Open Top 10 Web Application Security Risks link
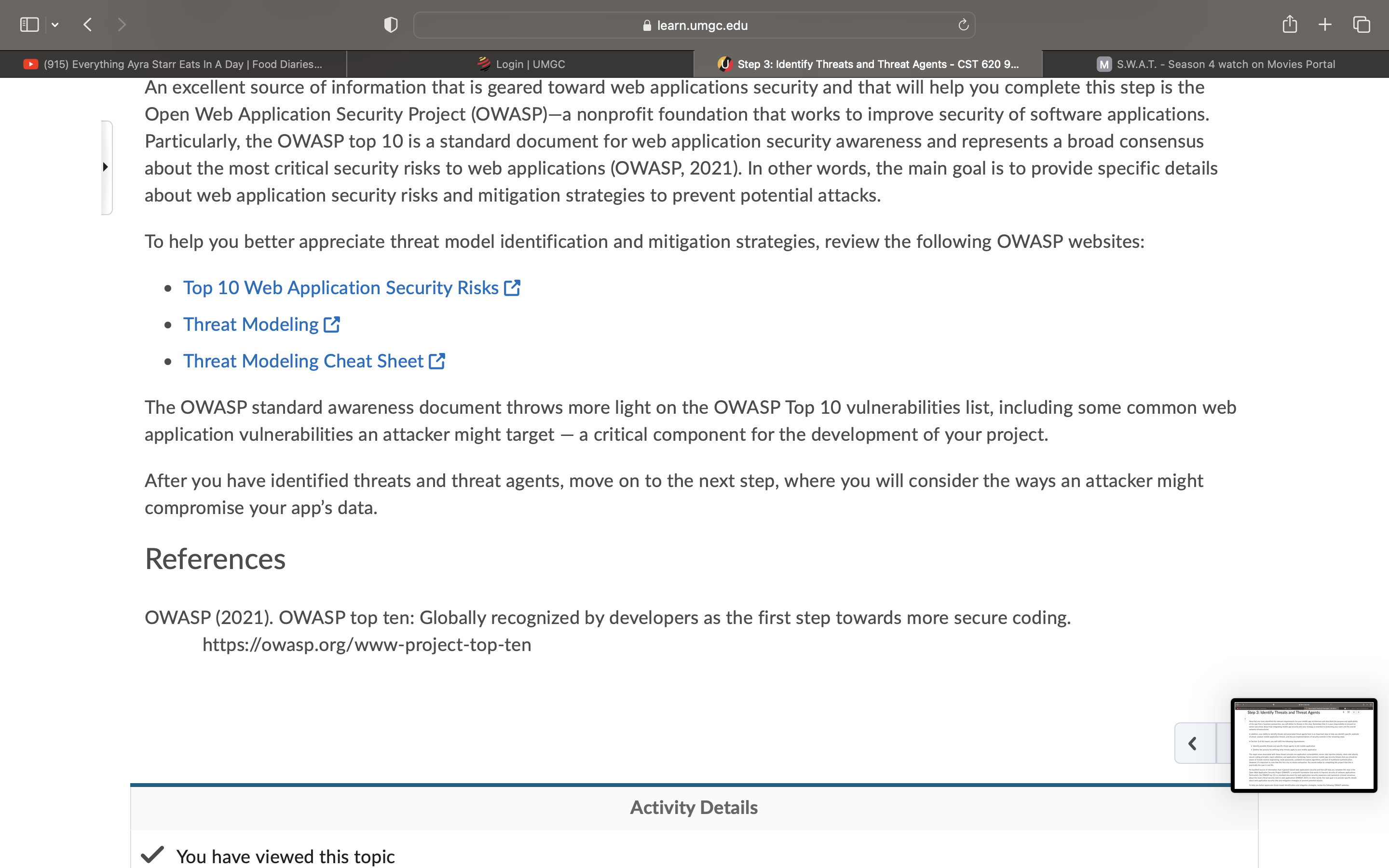Image resolution: width=1389 pixels, height=868 pixels. [341, 287]
